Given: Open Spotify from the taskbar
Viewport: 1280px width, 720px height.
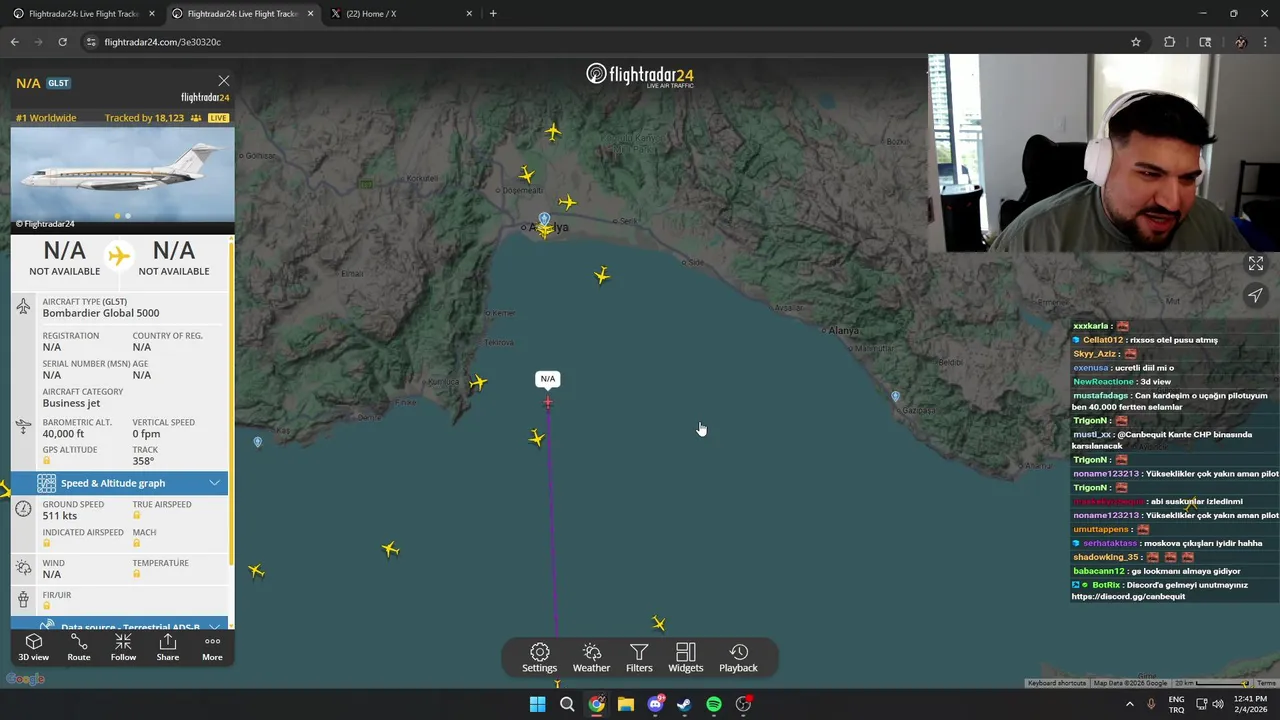Looking at the screenshot, I should [714, 704].
